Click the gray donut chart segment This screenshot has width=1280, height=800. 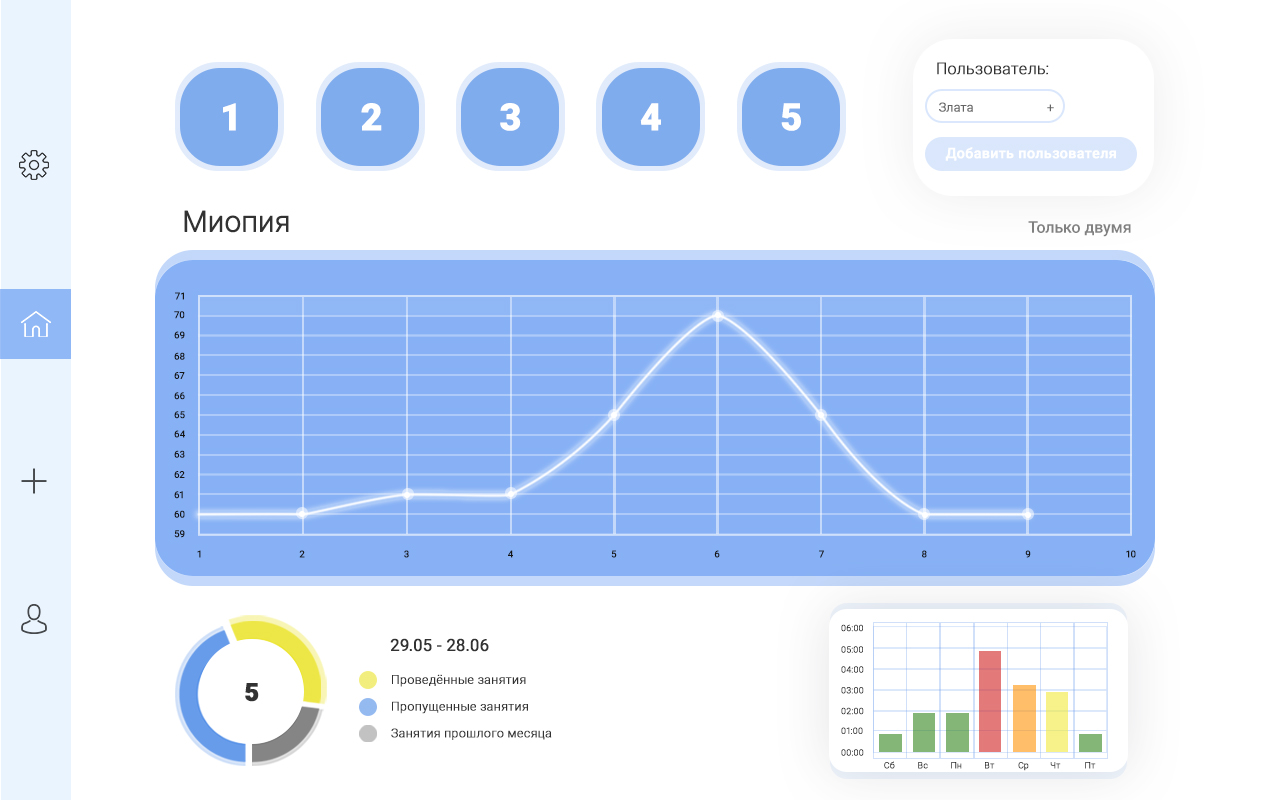pyautogui.click(x=290, y=740)
